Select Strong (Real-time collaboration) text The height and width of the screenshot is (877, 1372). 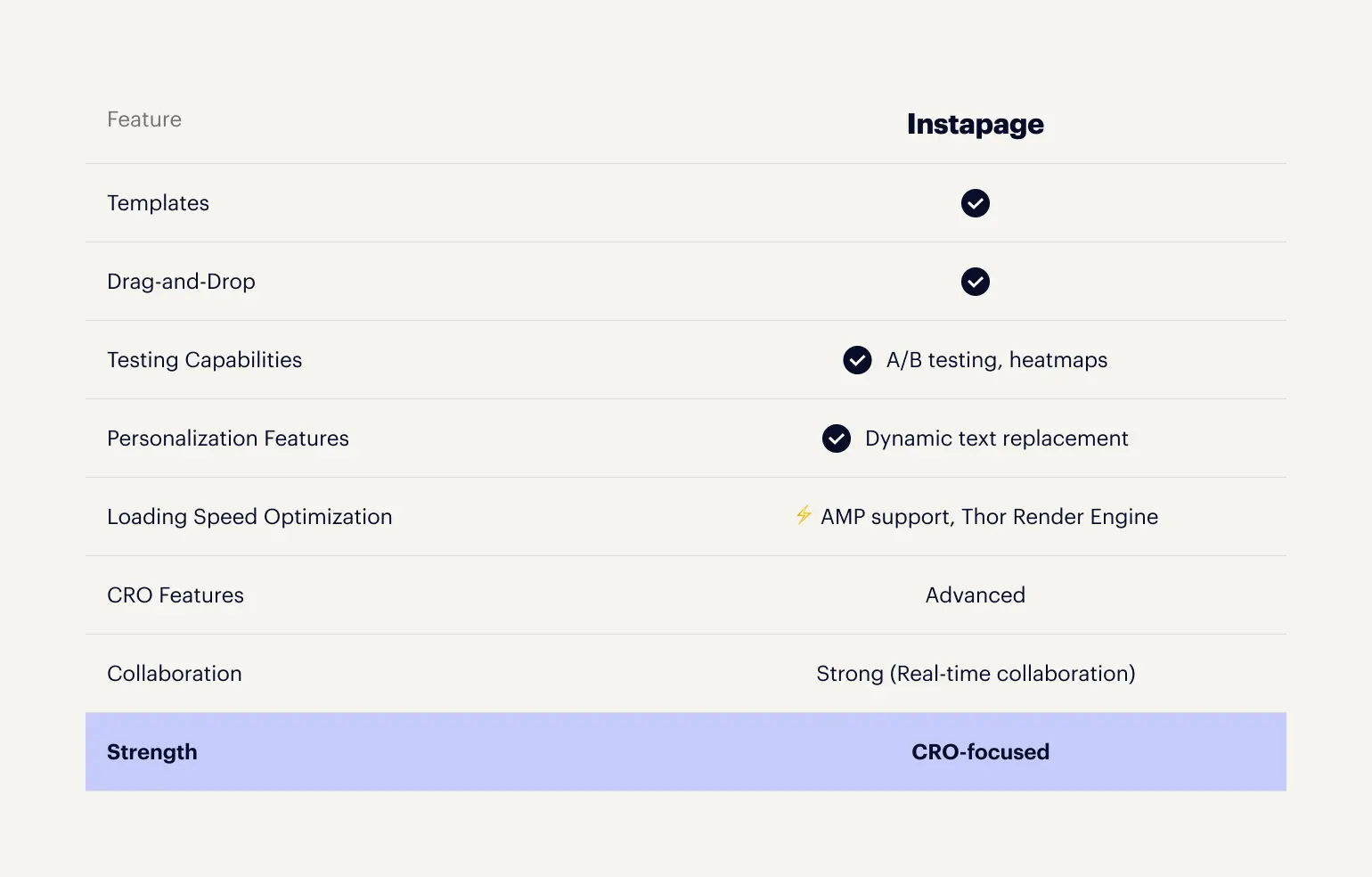[976, 674]
